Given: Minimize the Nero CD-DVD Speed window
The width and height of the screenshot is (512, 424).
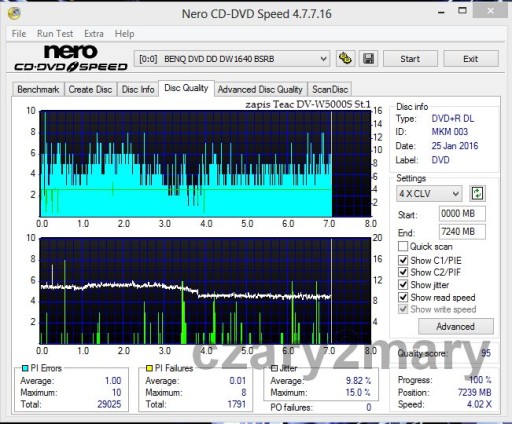Looking at the screenshot, I should point(441,12).
